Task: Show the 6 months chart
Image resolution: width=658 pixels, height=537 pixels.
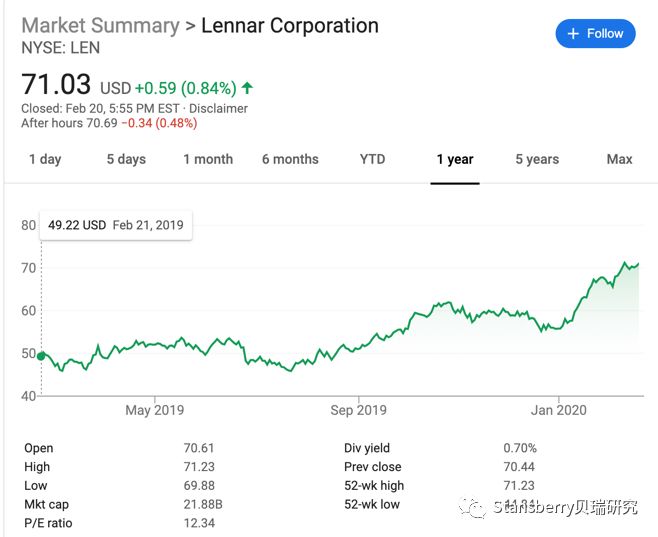Action: (x=290, y=159)
